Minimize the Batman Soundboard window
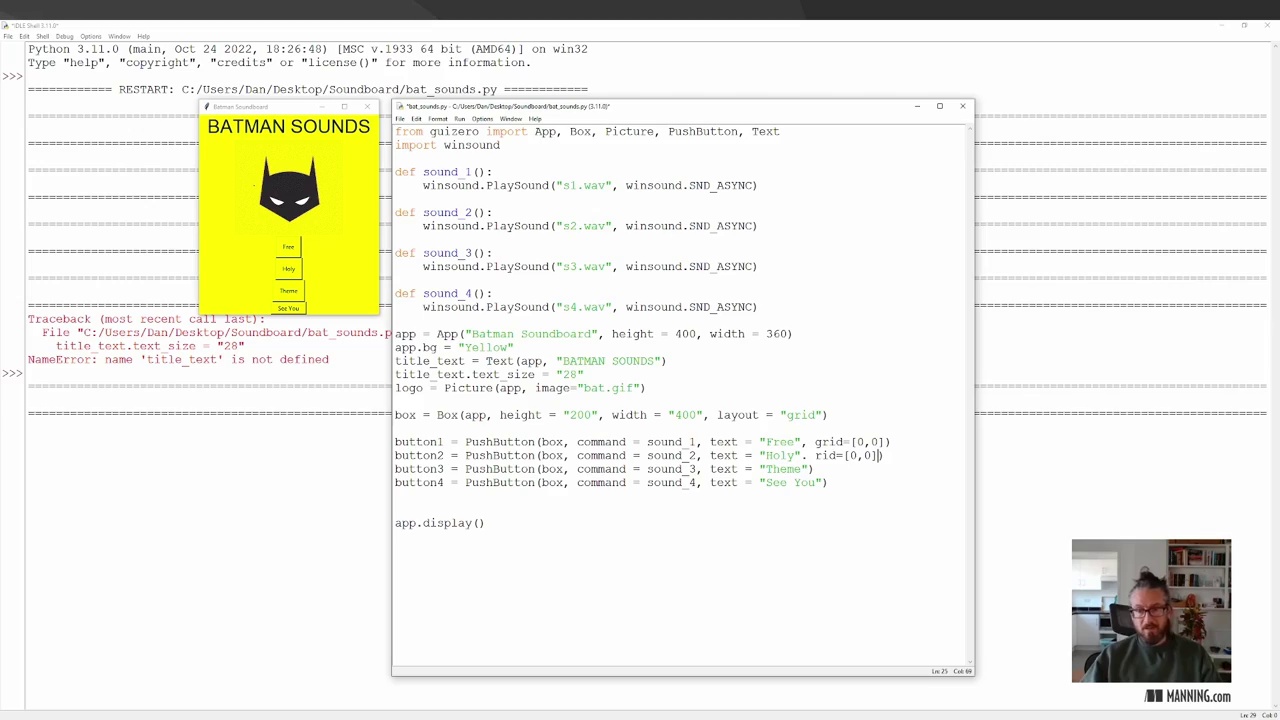1280x720 pixels. [x=322, y=107]
